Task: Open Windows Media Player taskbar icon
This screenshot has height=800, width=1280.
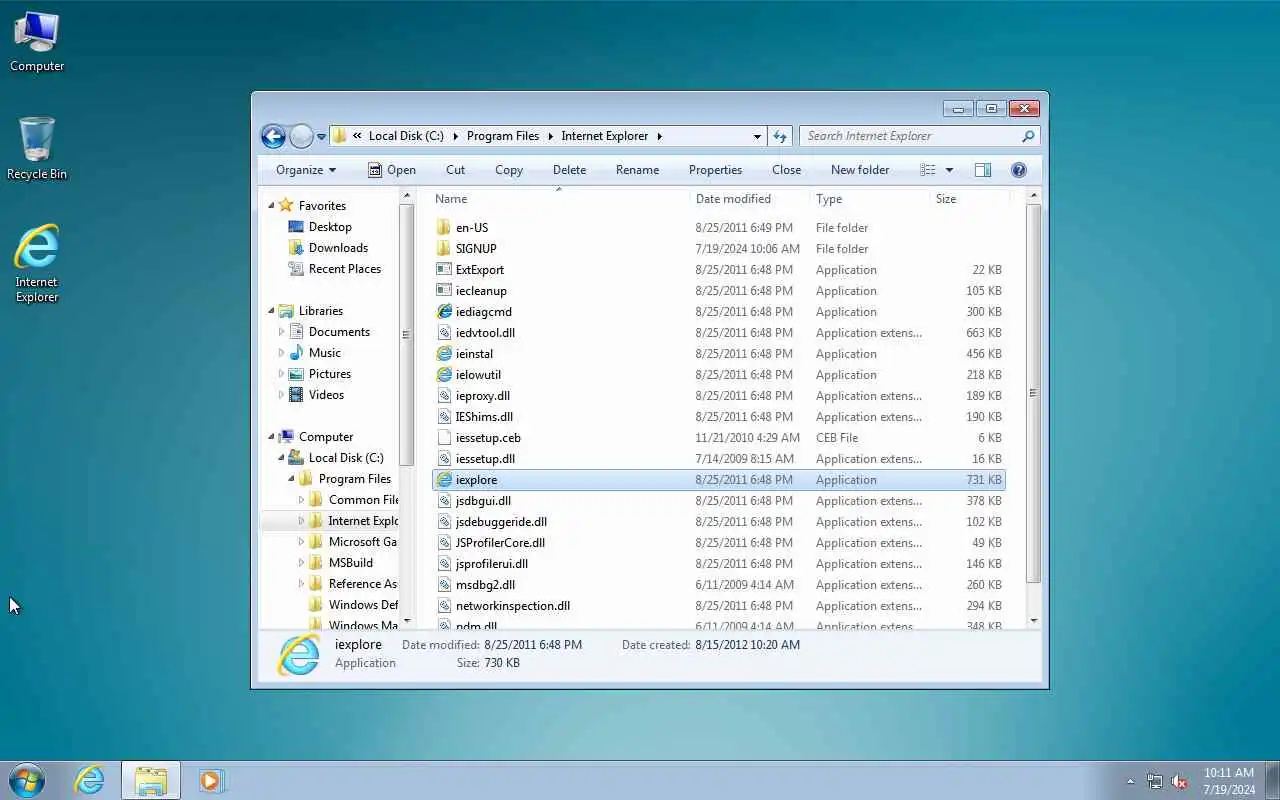Action: 210,780
